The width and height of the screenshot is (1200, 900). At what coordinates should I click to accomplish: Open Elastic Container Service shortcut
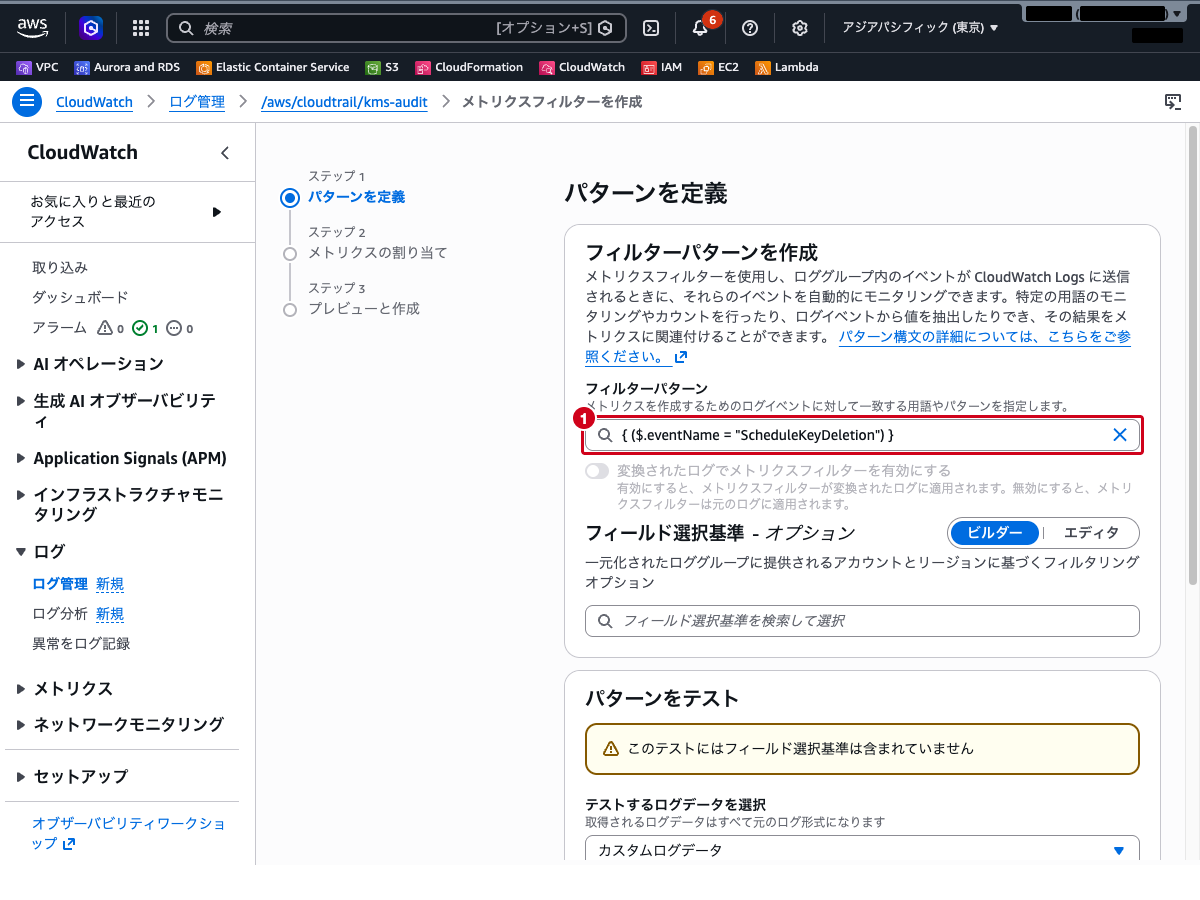point(273,67)
